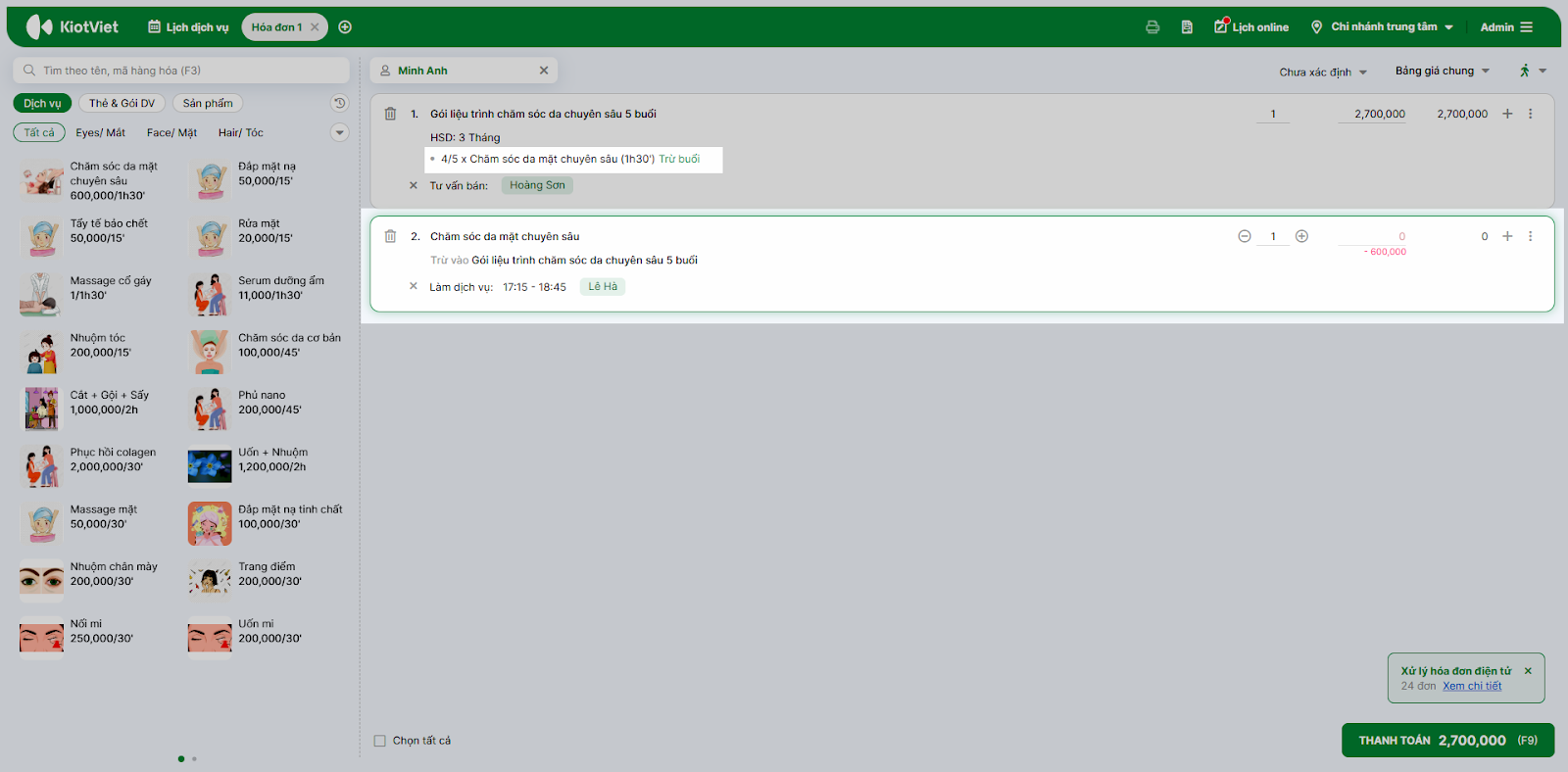The height and width of the screenshot is (772, 1568).
Task: Open Bảng giá chung price list dropdown
Action: coord(1443,71)
